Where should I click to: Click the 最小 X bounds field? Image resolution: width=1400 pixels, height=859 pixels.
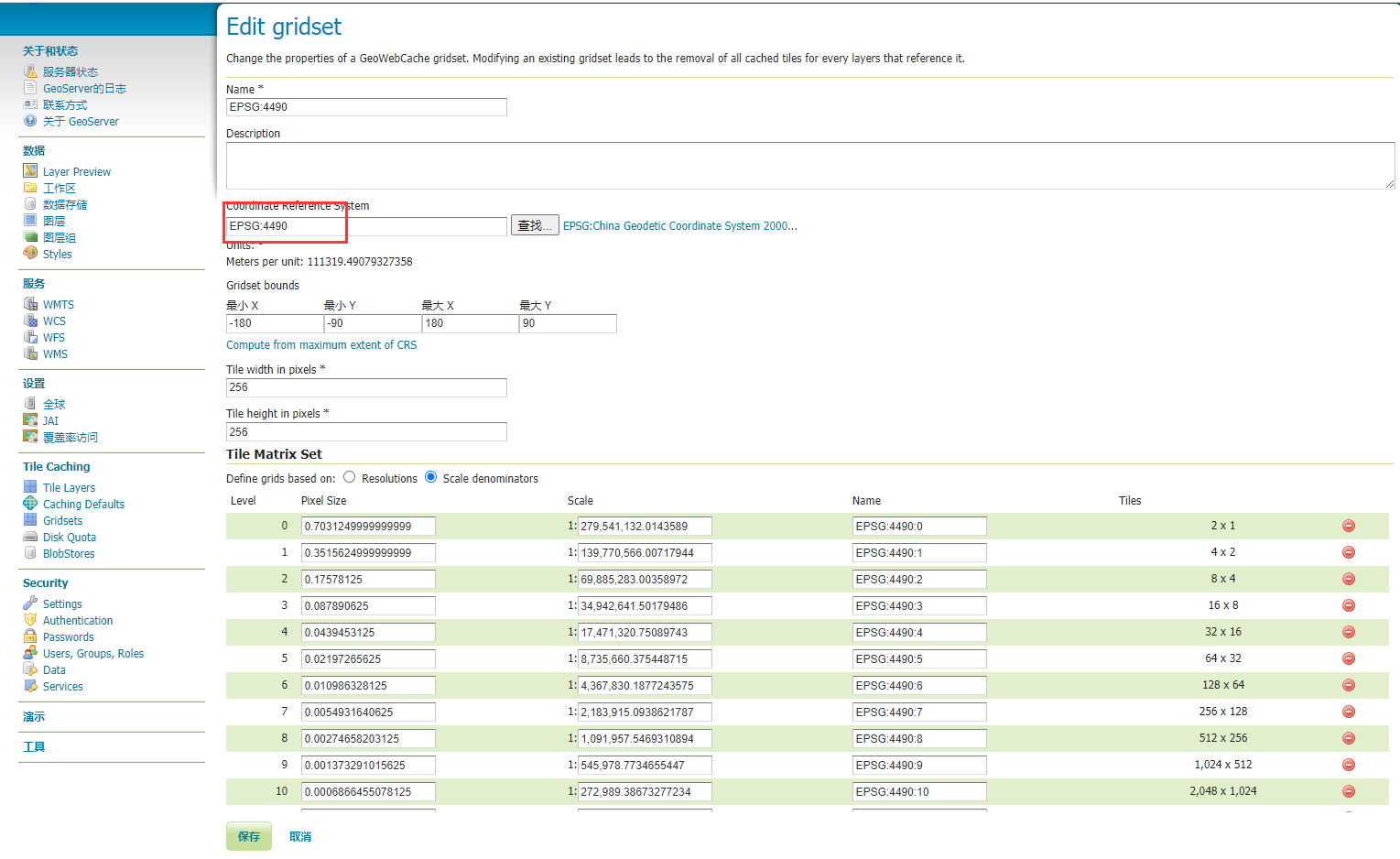click(x=275, y=323)
